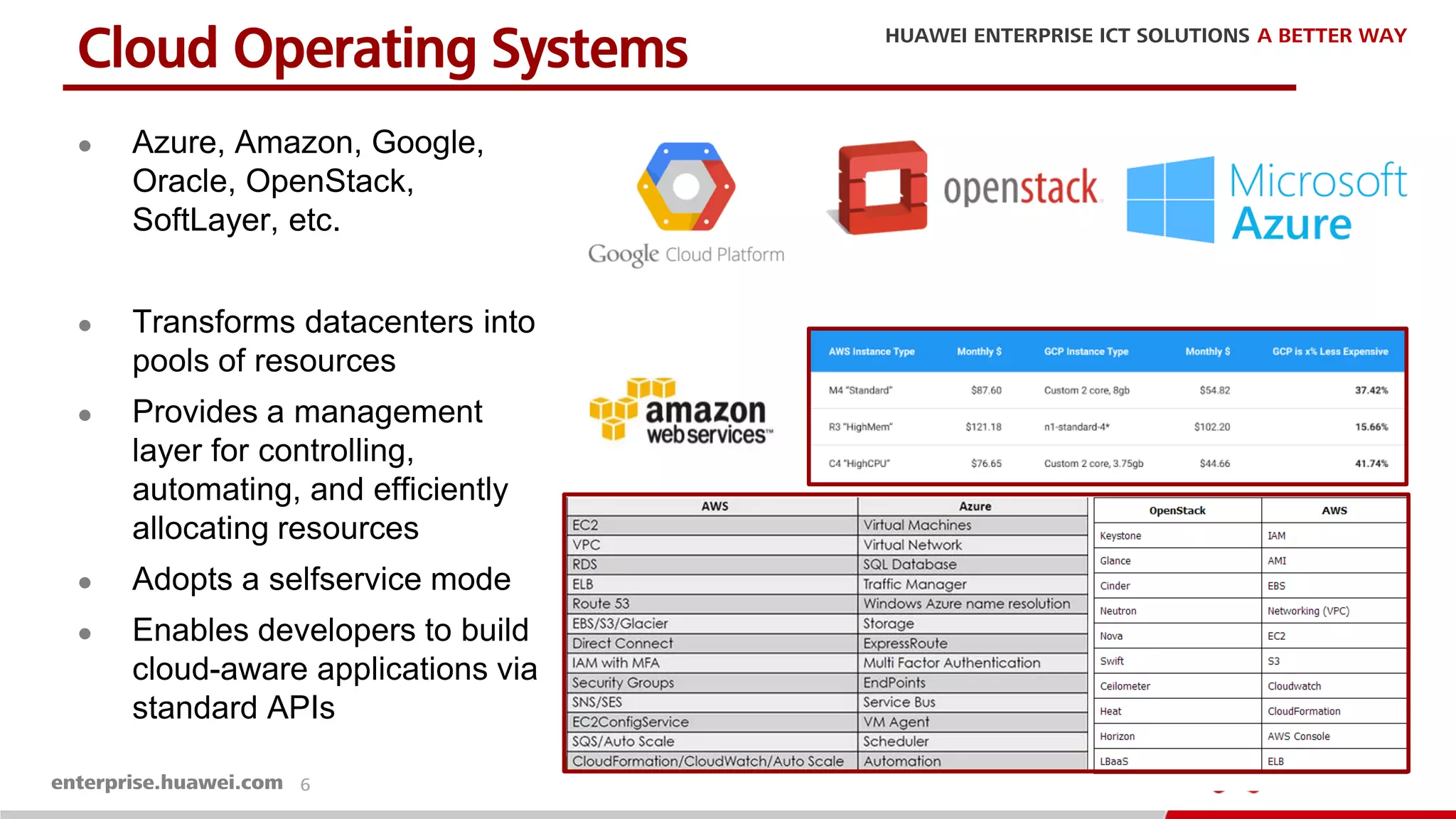The width and height of the screenshot is (1456, 819).
Task: Click the 'Glance' OpenStack cell
Action: [x=1178, y=561]
